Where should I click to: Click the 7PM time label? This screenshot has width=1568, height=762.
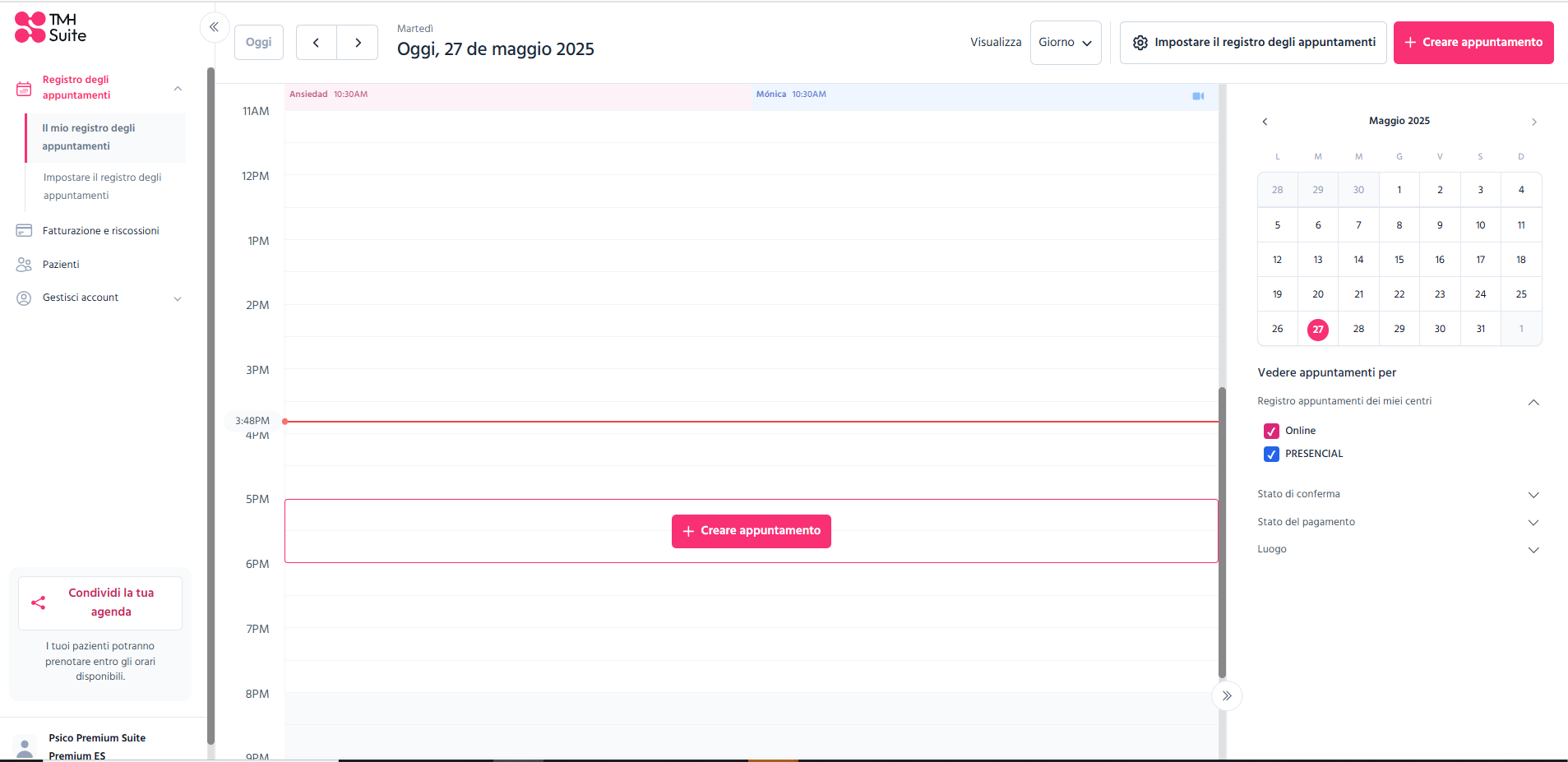pos(257,630)
